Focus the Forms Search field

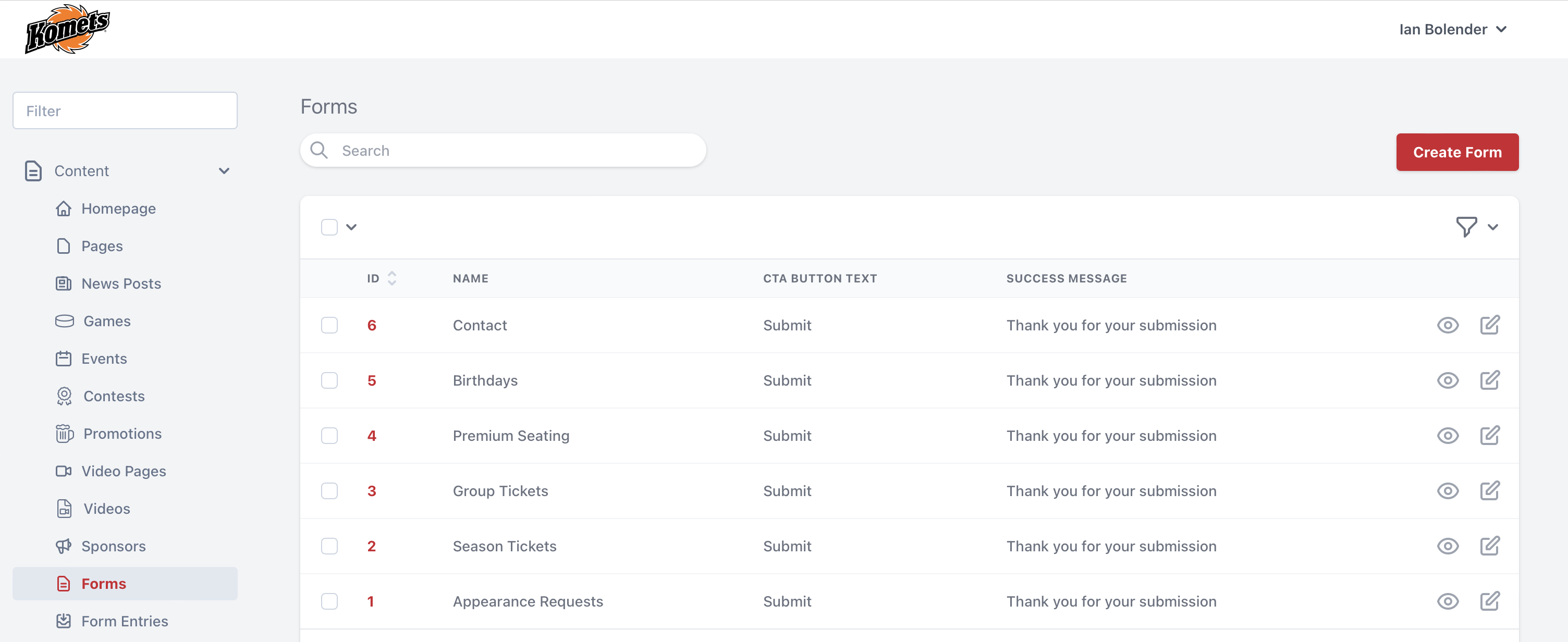tap(503, 150)
